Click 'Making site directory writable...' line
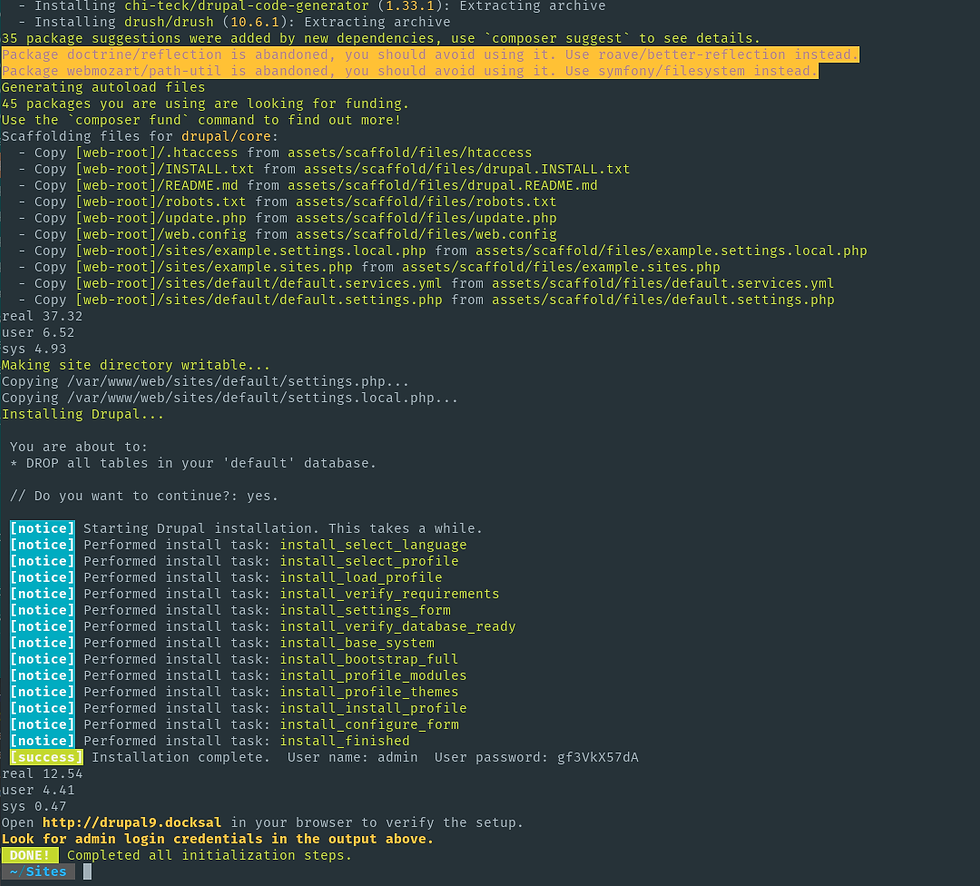980x886 pixels. [136, 365]
